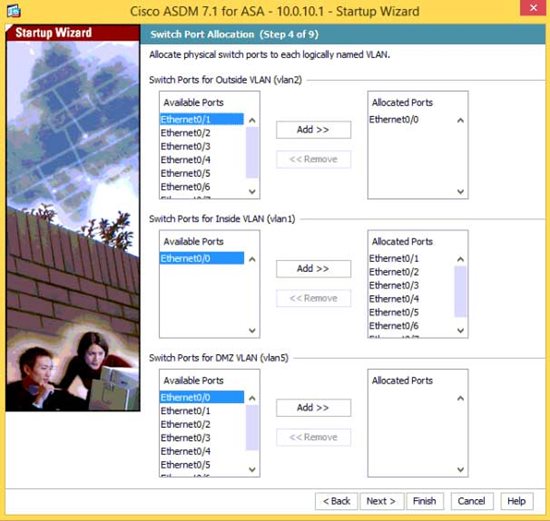
Task: Select Ethernet0/2 in DMZ VLAN available ports
Action: [202, 424]
